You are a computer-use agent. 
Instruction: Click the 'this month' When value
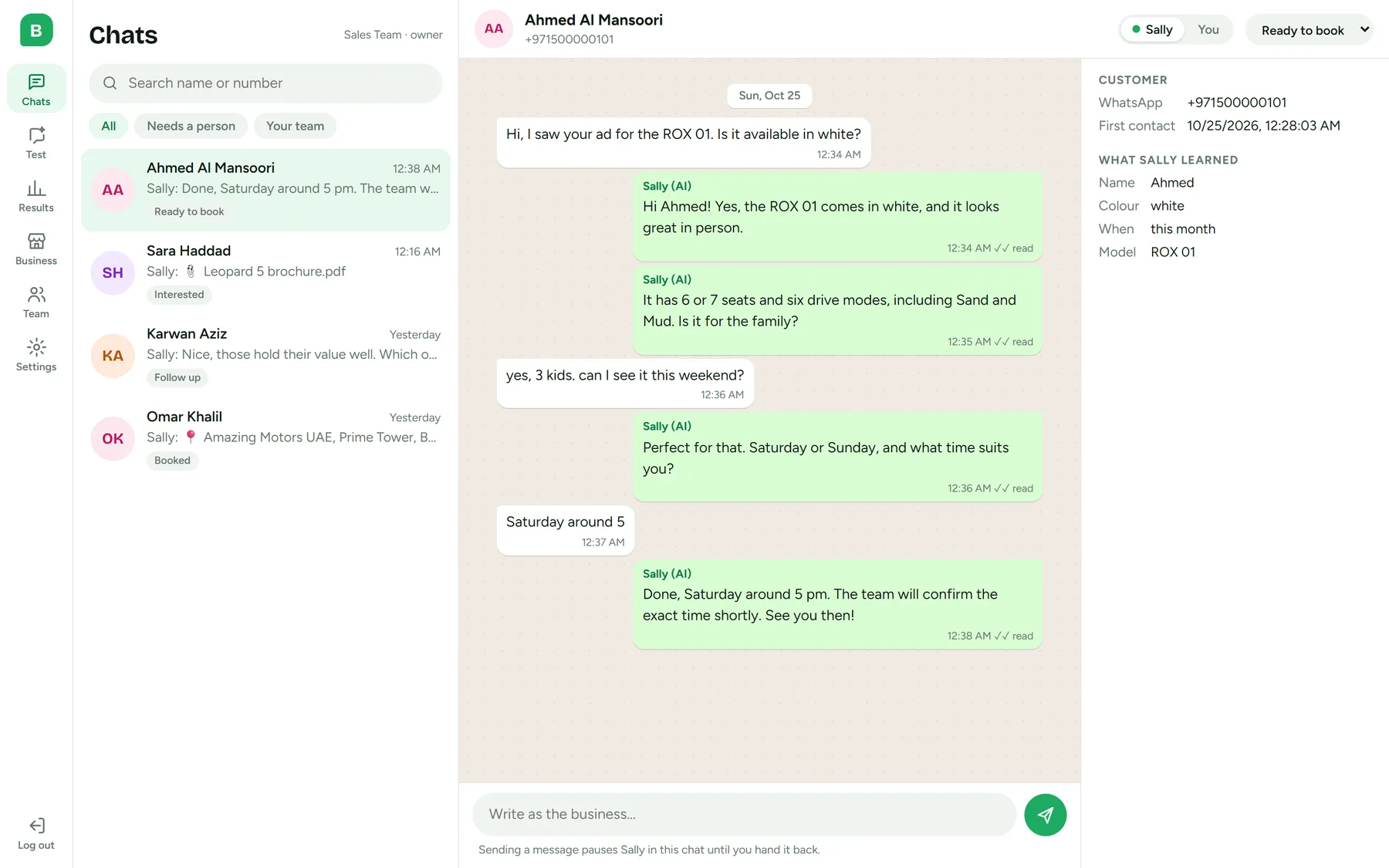point(1183,229)
